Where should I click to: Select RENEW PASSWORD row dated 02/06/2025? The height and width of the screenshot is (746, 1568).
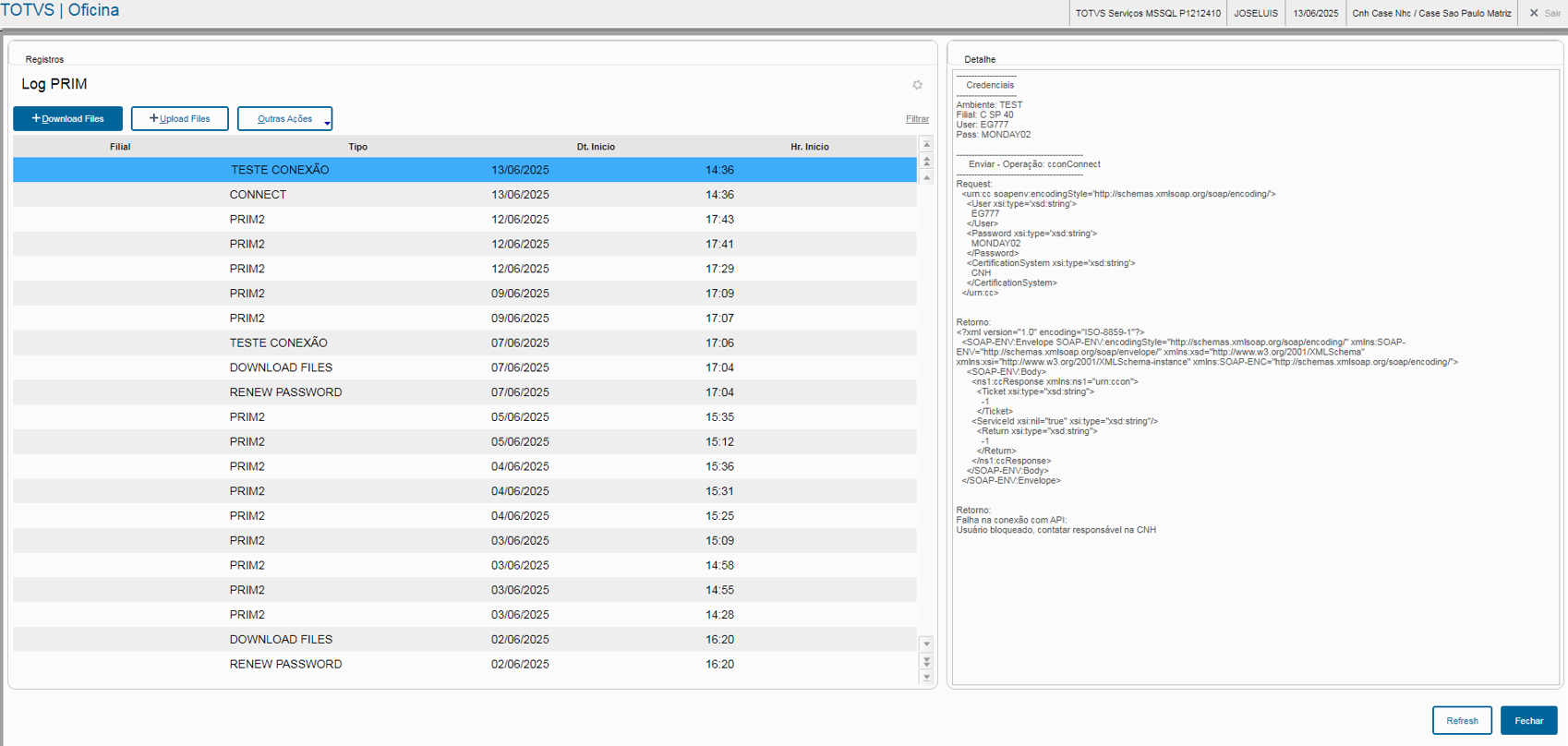pos(464,664)
